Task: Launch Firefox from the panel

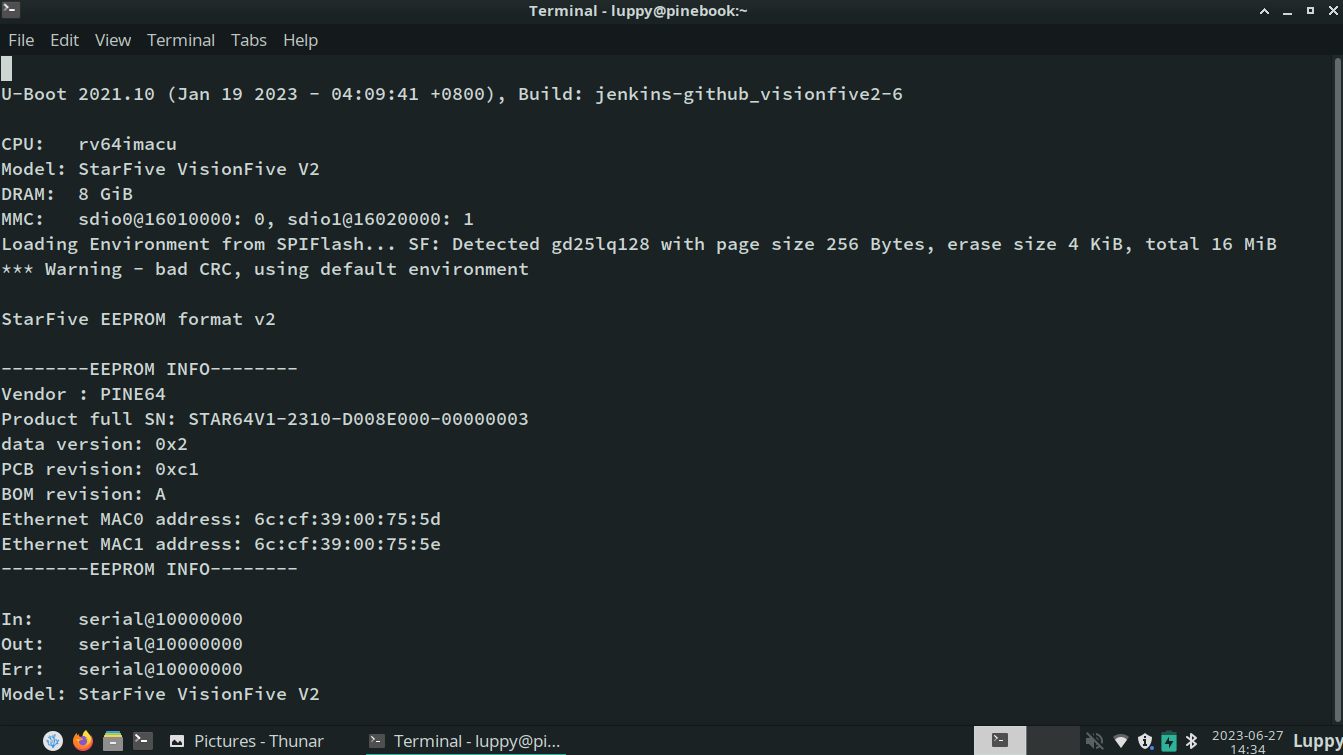Action: click(83, 741)
